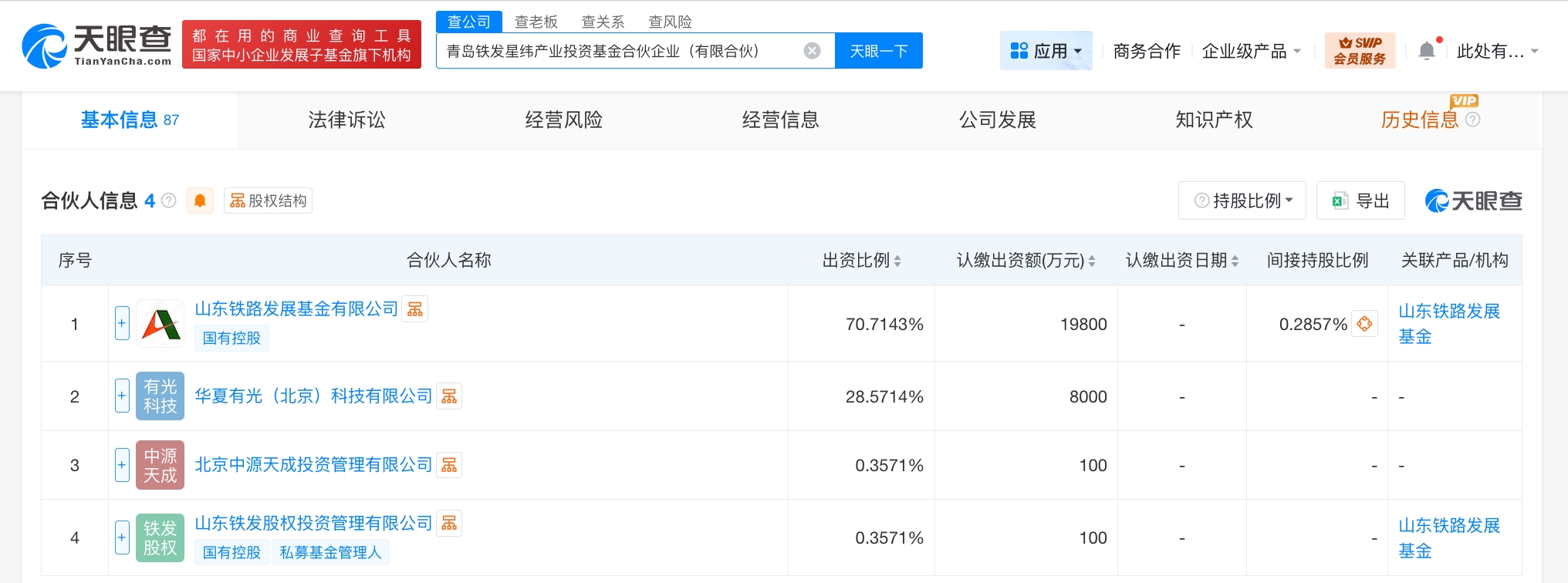Screen dimensions: 1568x583
Task: Click the orange monitoring bell icon
Action: (x=200, y=201)
